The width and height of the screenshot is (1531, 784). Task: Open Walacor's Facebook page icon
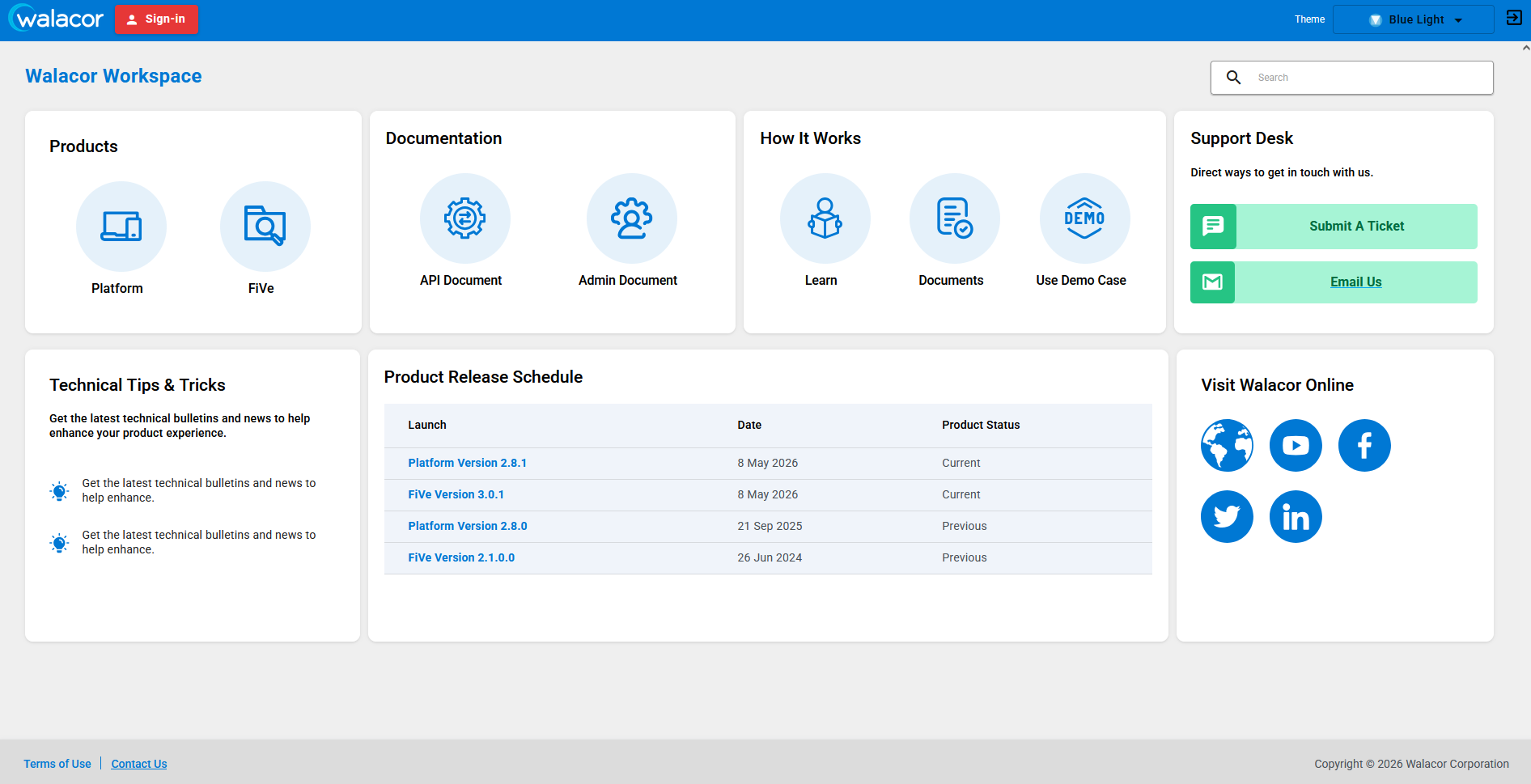click(1365, 446)
